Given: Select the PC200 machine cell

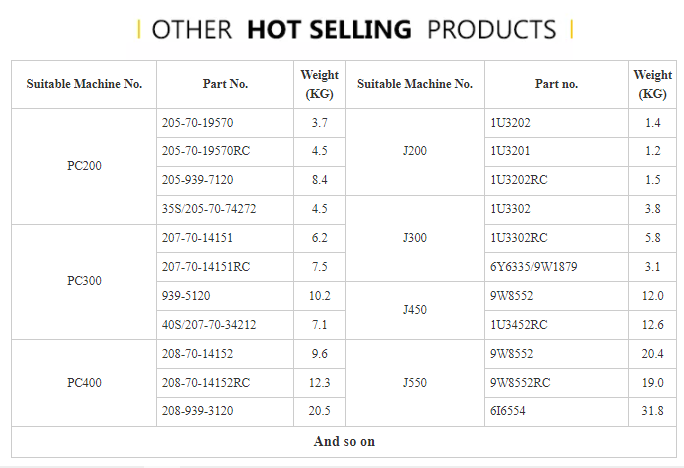Looking at the screenshot, I should (x=84, y=166).
